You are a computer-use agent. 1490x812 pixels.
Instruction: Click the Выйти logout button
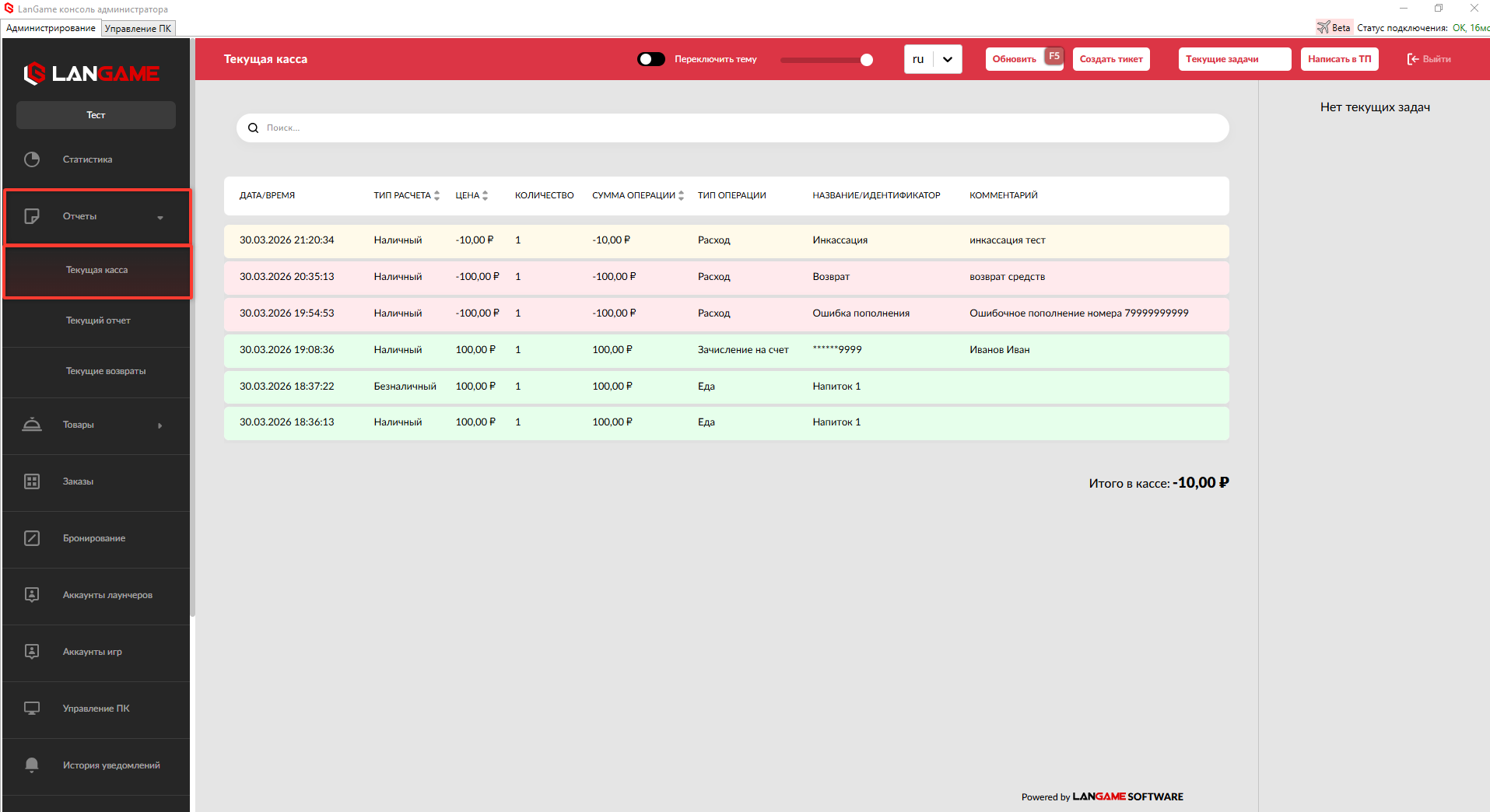pyautogui.click(x=1429, y=59)
